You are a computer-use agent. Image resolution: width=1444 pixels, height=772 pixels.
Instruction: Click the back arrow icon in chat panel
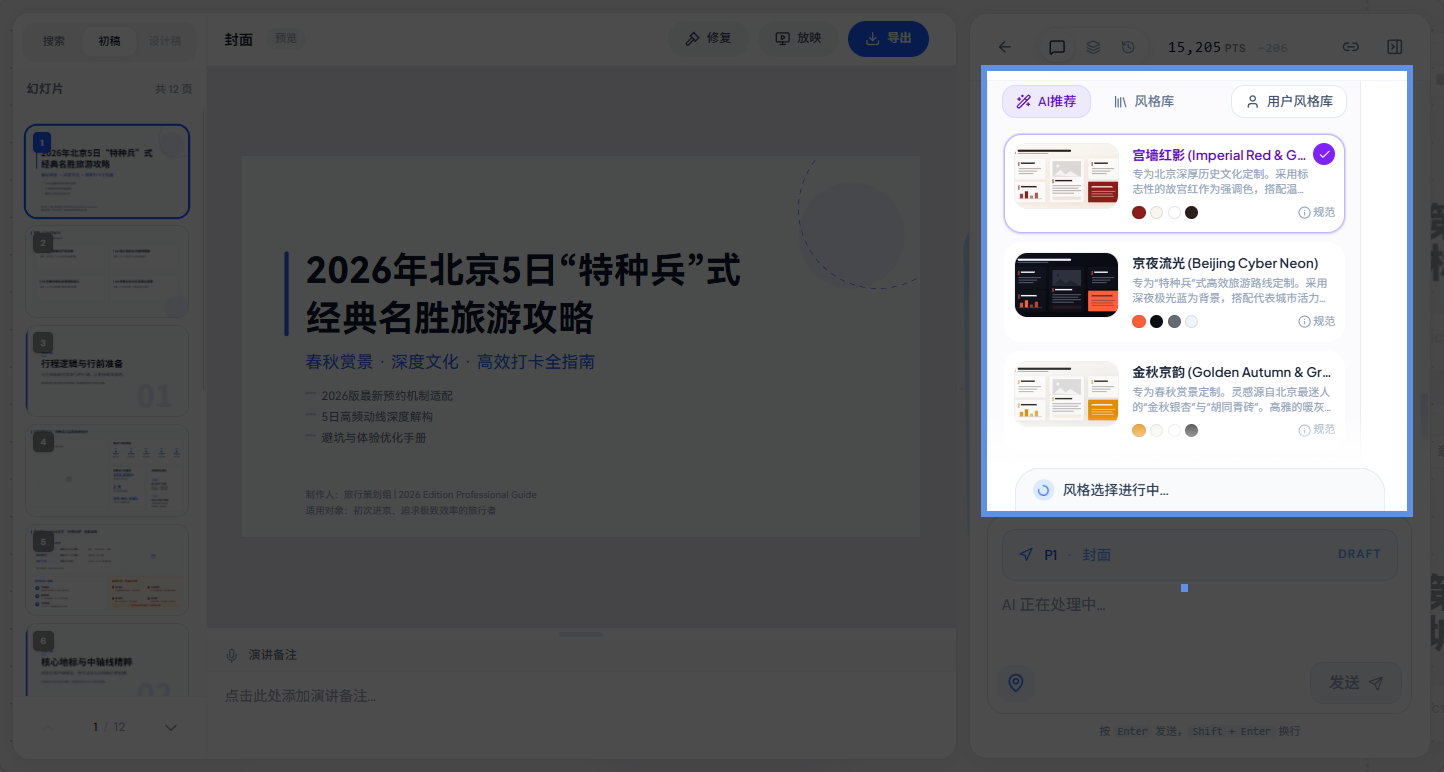point(1005,47)
